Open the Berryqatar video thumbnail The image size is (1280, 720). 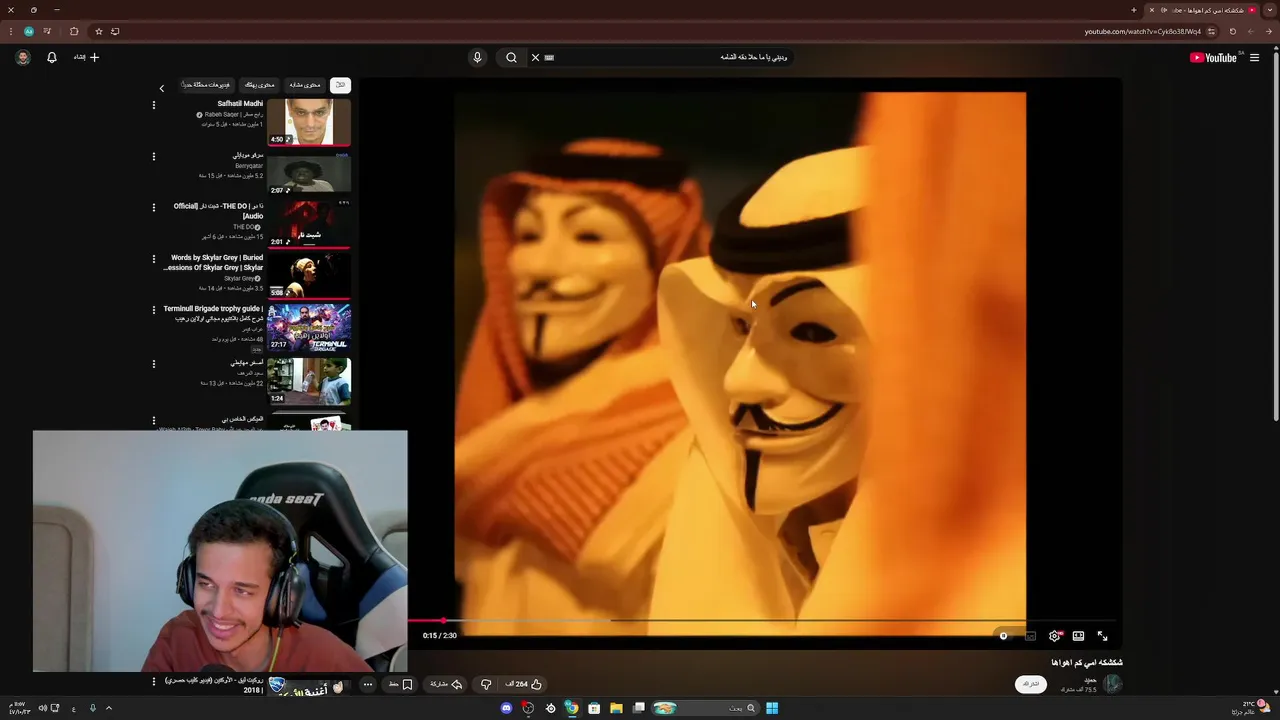point(309,174)
